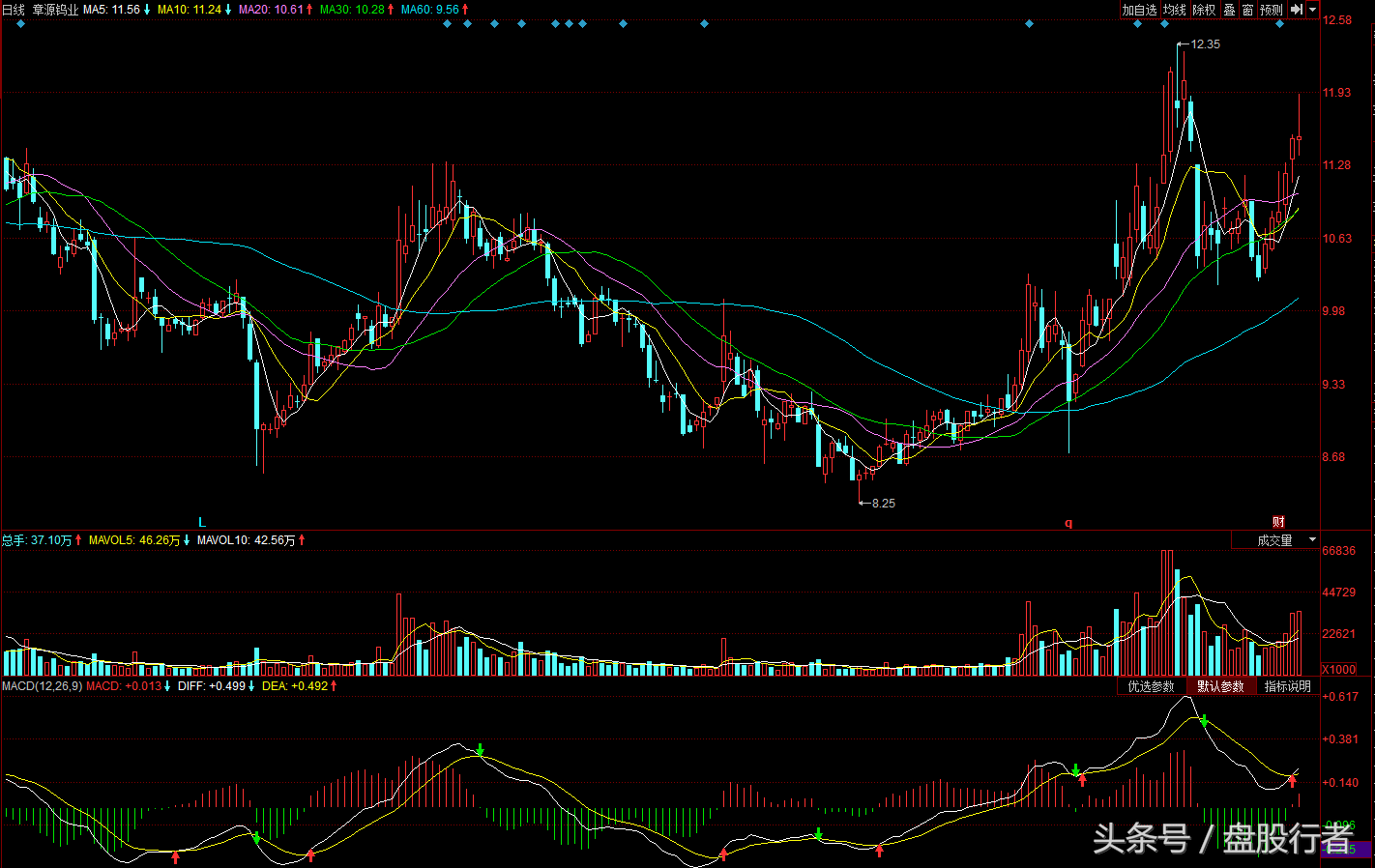Click the first red MACD up arrow at the far left
1375x868 pixels.
pos(175,856)
